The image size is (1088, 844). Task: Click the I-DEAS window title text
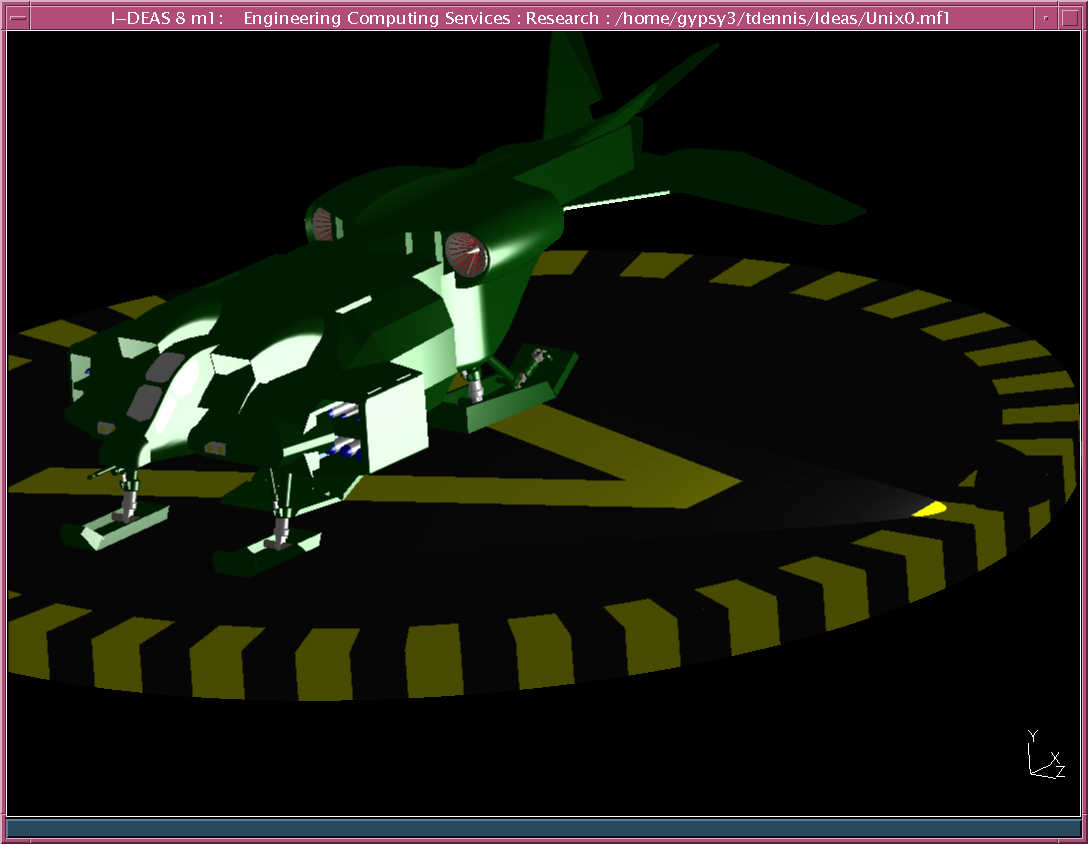coord(530,17)
